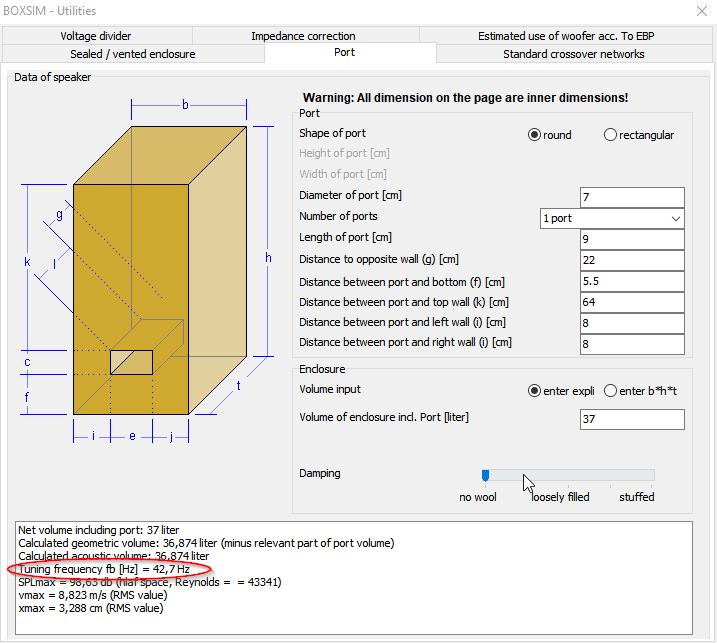Screen dimensions: 717x643
Task: Set damping slider to stuffed position
Action: [x=651, y=476]
